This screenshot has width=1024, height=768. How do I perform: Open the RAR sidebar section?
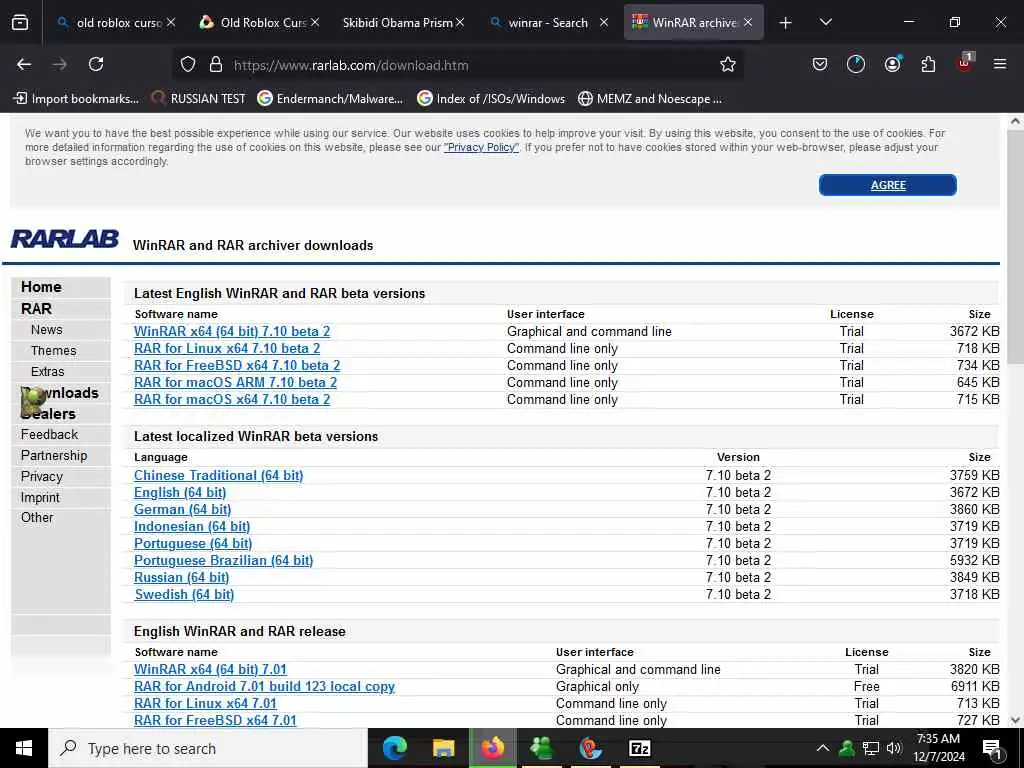(36, 309)
